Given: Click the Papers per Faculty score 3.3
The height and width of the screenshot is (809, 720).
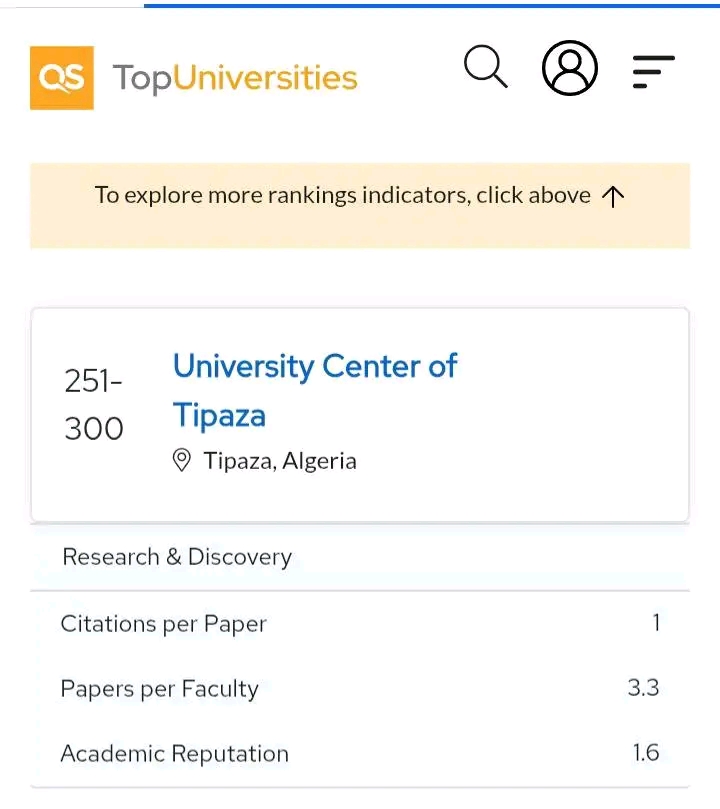Looking at the screenshot, I should (x=643, y=688).
